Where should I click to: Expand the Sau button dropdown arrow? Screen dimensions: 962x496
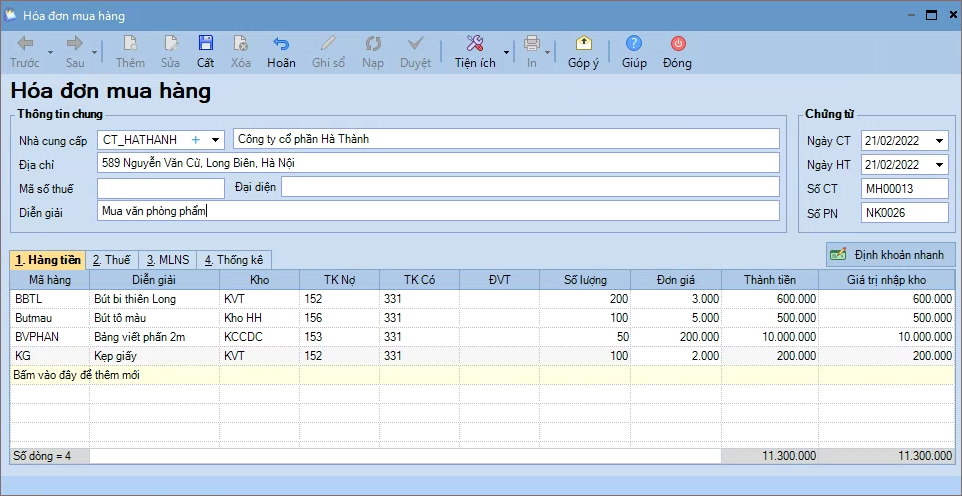94,52
